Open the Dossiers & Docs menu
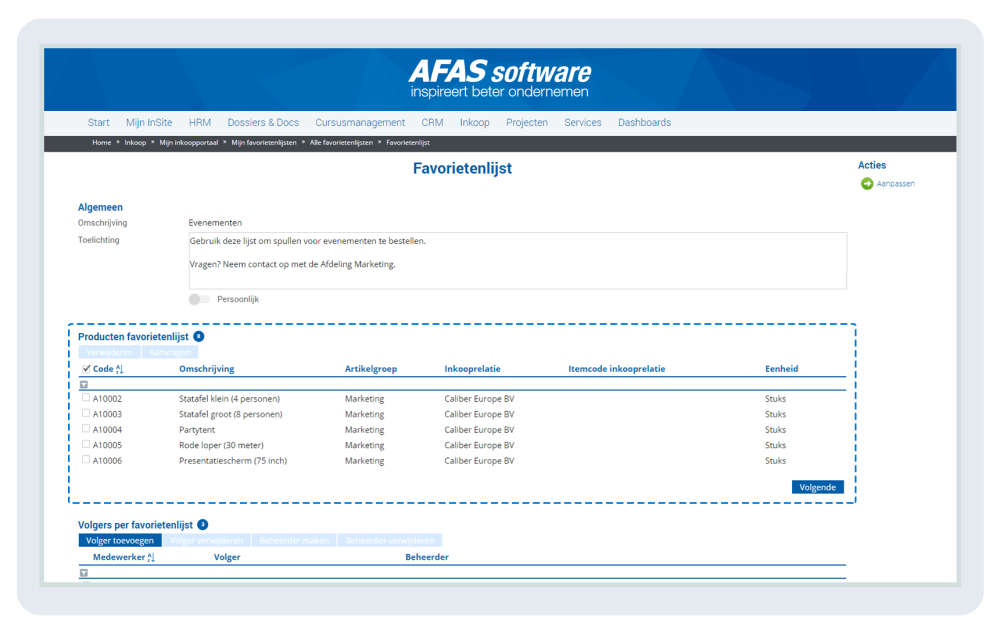The height and width of the screenshot is (641, 1000). click(263, 122)
